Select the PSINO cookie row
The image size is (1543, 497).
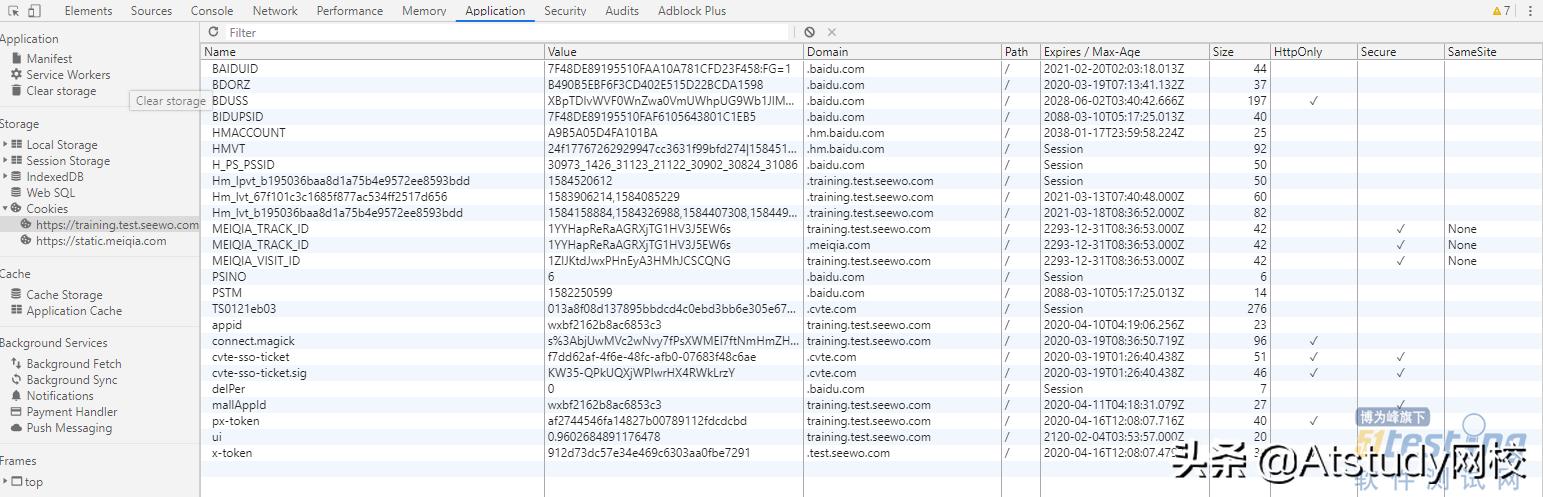[871, 277]
